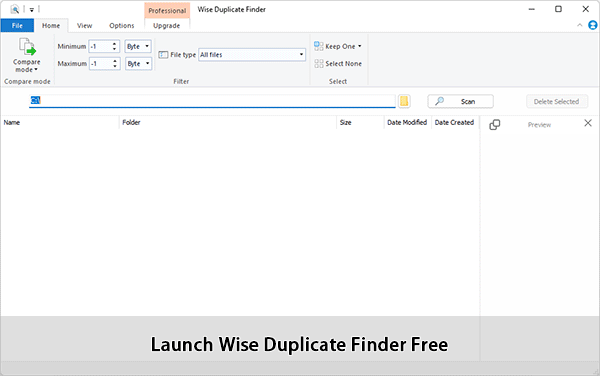Viewport: 600px width, 376px height.
Task: Open the Maximum size unit dropdown
Action: point(139,63)
